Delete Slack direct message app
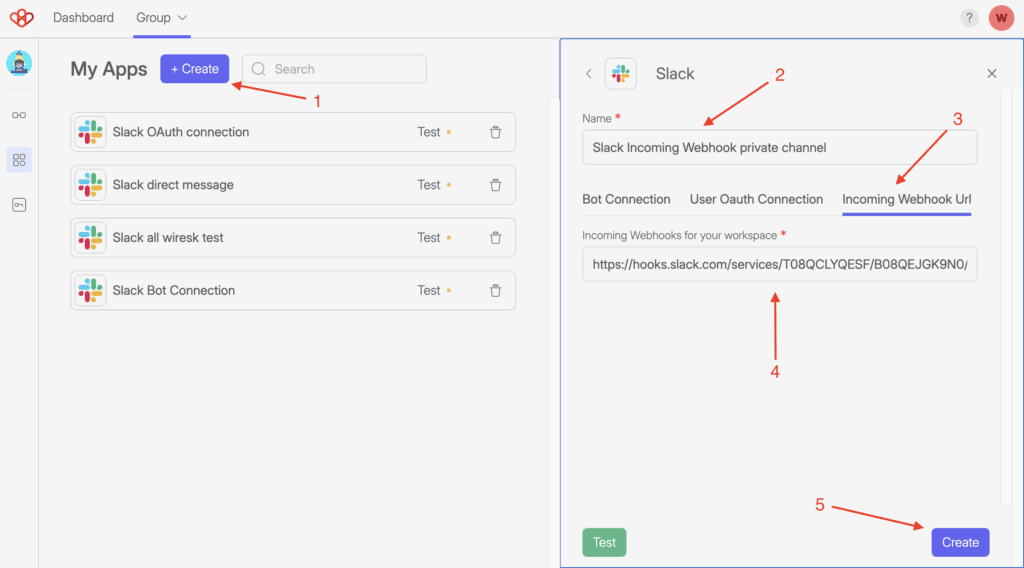1024x568 pixels. 496,185
